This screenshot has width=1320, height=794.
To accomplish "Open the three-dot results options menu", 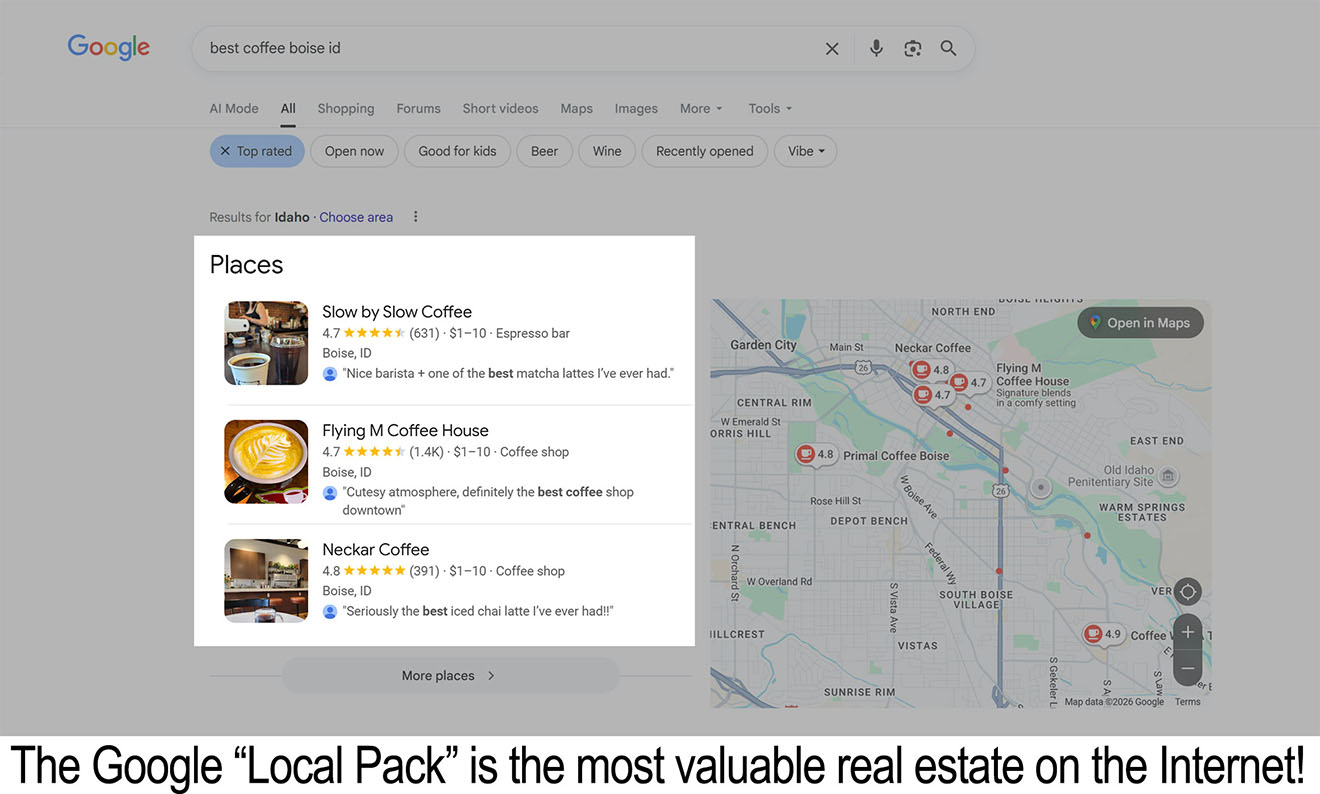I will pos(416,217).
